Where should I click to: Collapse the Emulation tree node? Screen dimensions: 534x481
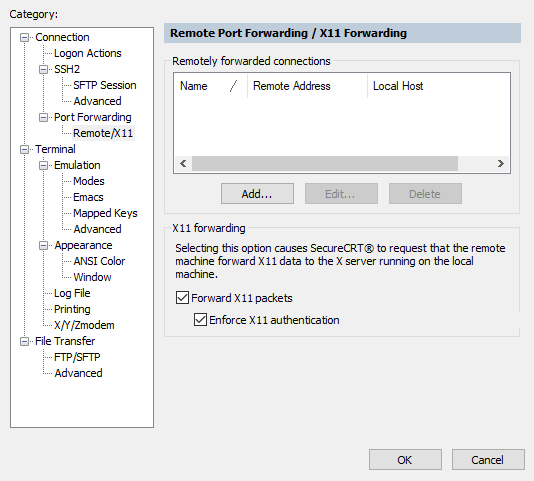click(x=44, y=165)
